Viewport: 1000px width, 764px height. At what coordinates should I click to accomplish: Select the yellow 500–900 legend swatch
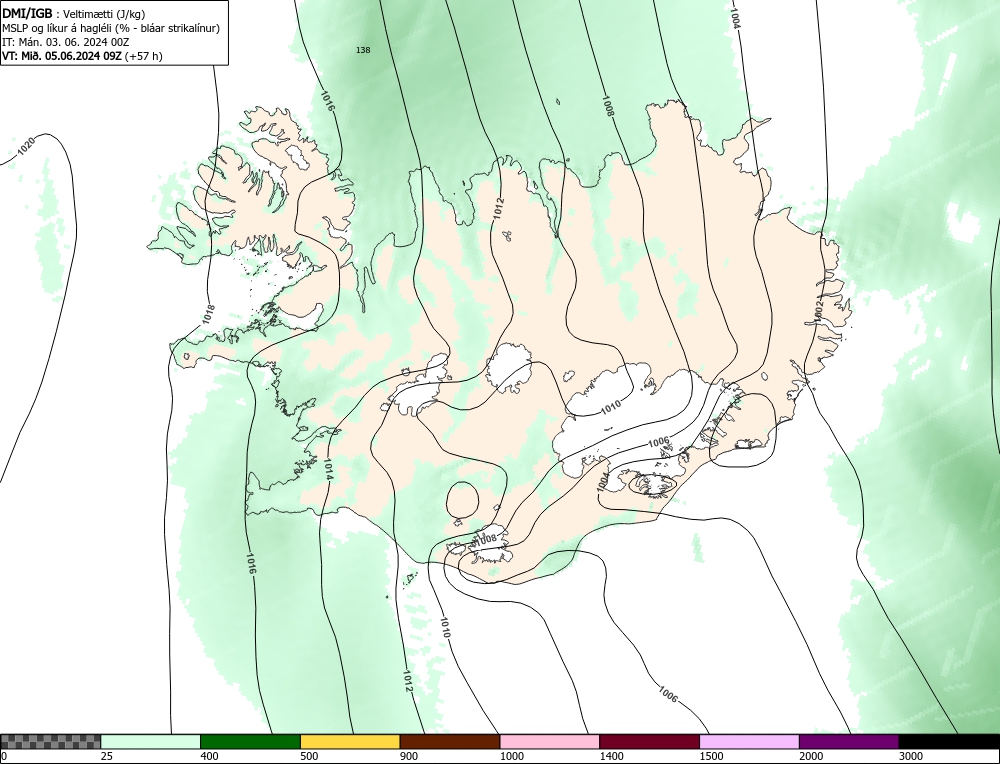point(350,742)
